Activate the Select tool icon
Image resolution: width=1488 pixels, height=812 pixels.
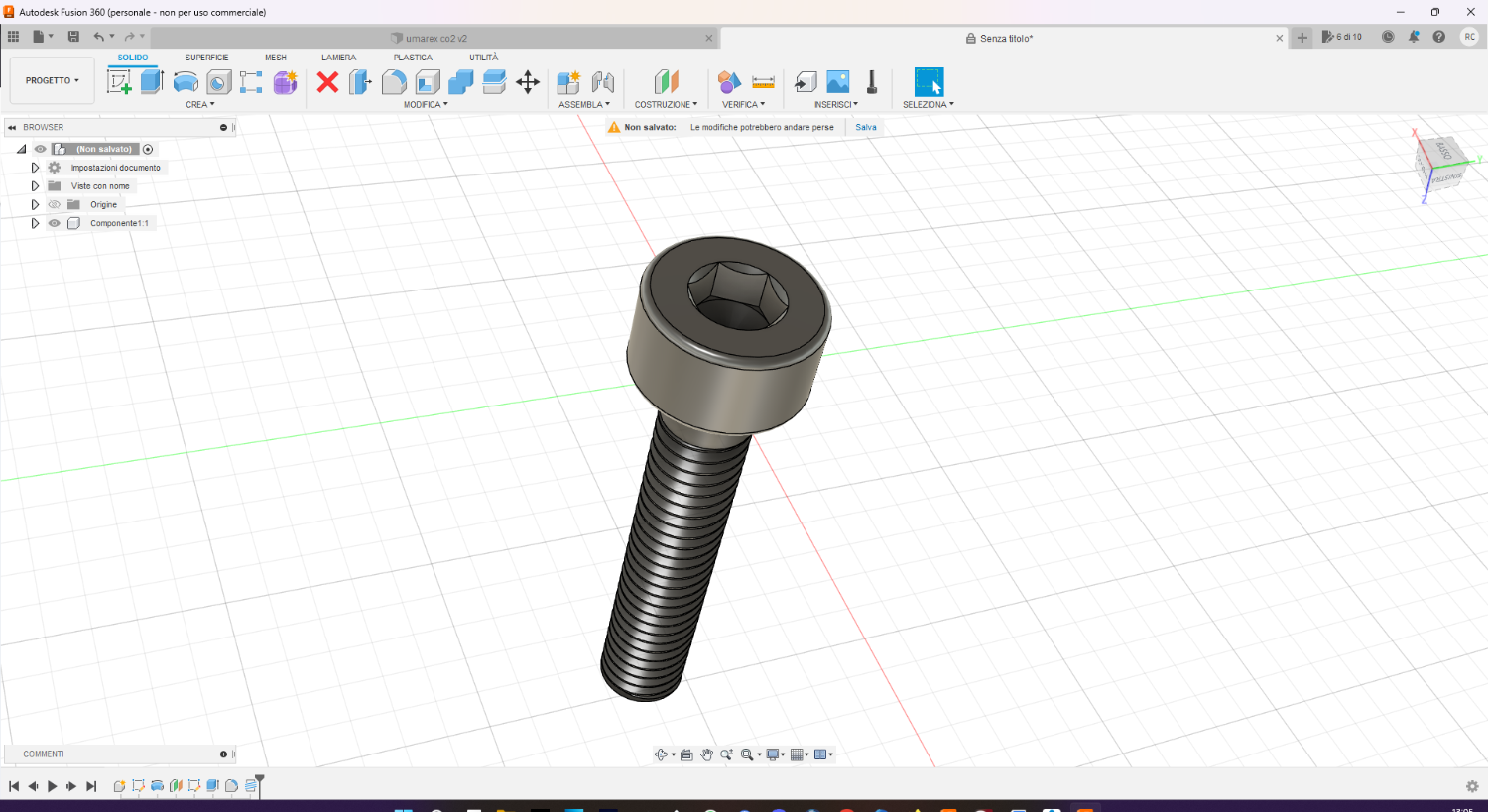(x=930, y=82)
